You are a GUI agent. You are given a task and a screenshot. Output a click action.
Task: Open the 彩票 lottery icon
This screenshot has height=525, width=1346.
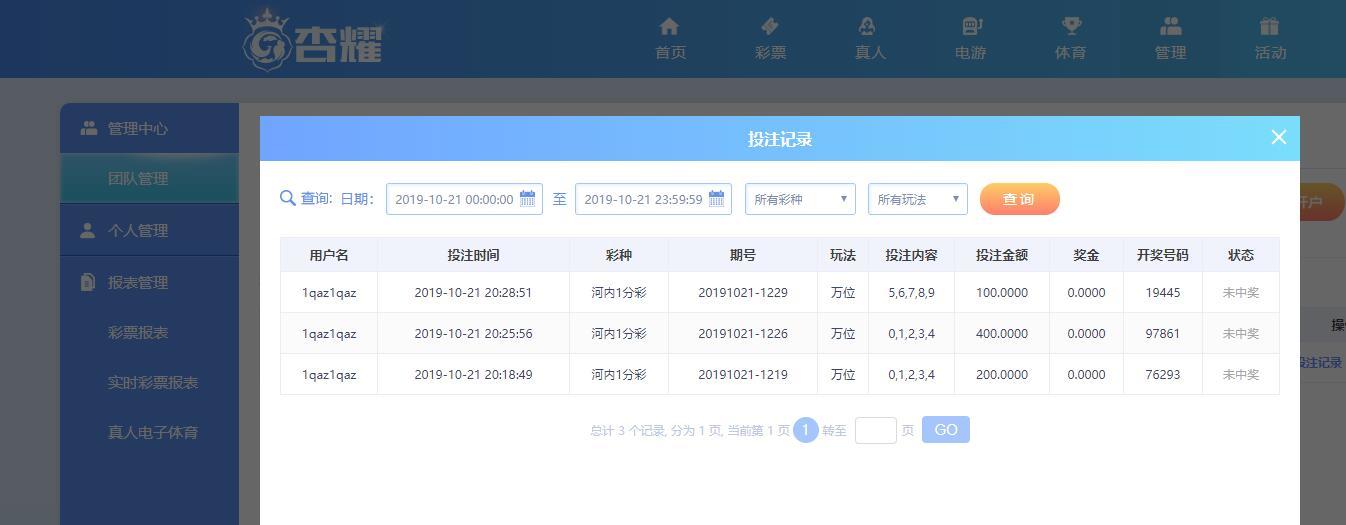[770, 26]
